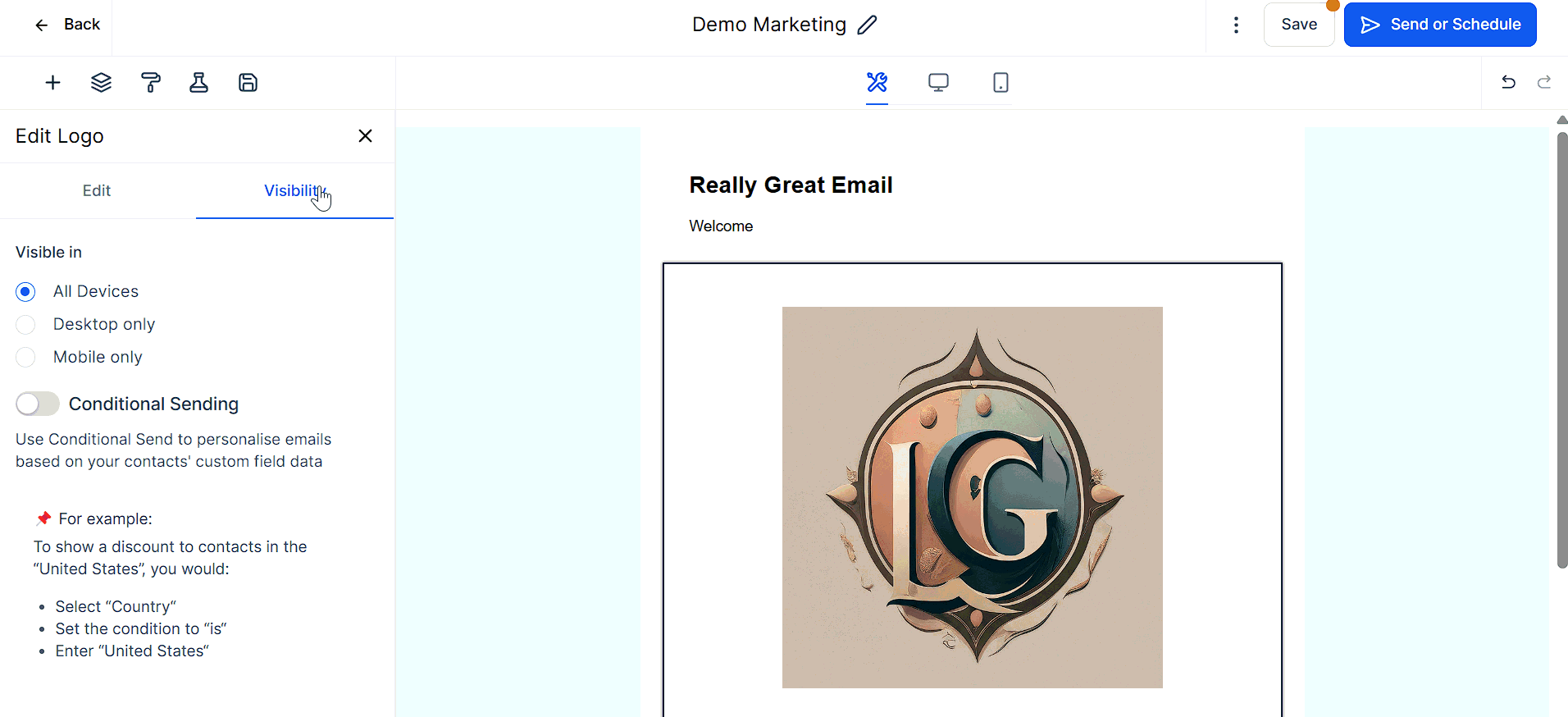Click the flask test icon
The image size is (1568, 717).
point(198,83)
